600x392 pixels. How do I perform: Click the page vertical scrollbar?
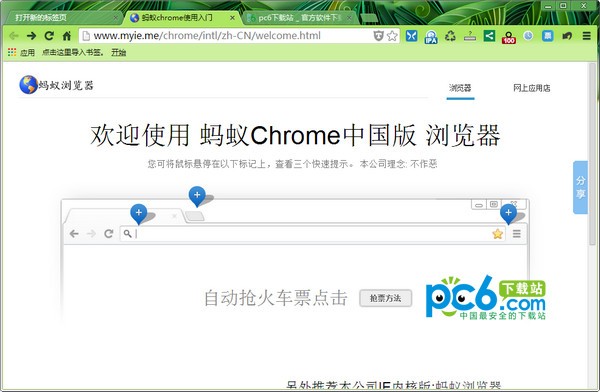(593, 153)
